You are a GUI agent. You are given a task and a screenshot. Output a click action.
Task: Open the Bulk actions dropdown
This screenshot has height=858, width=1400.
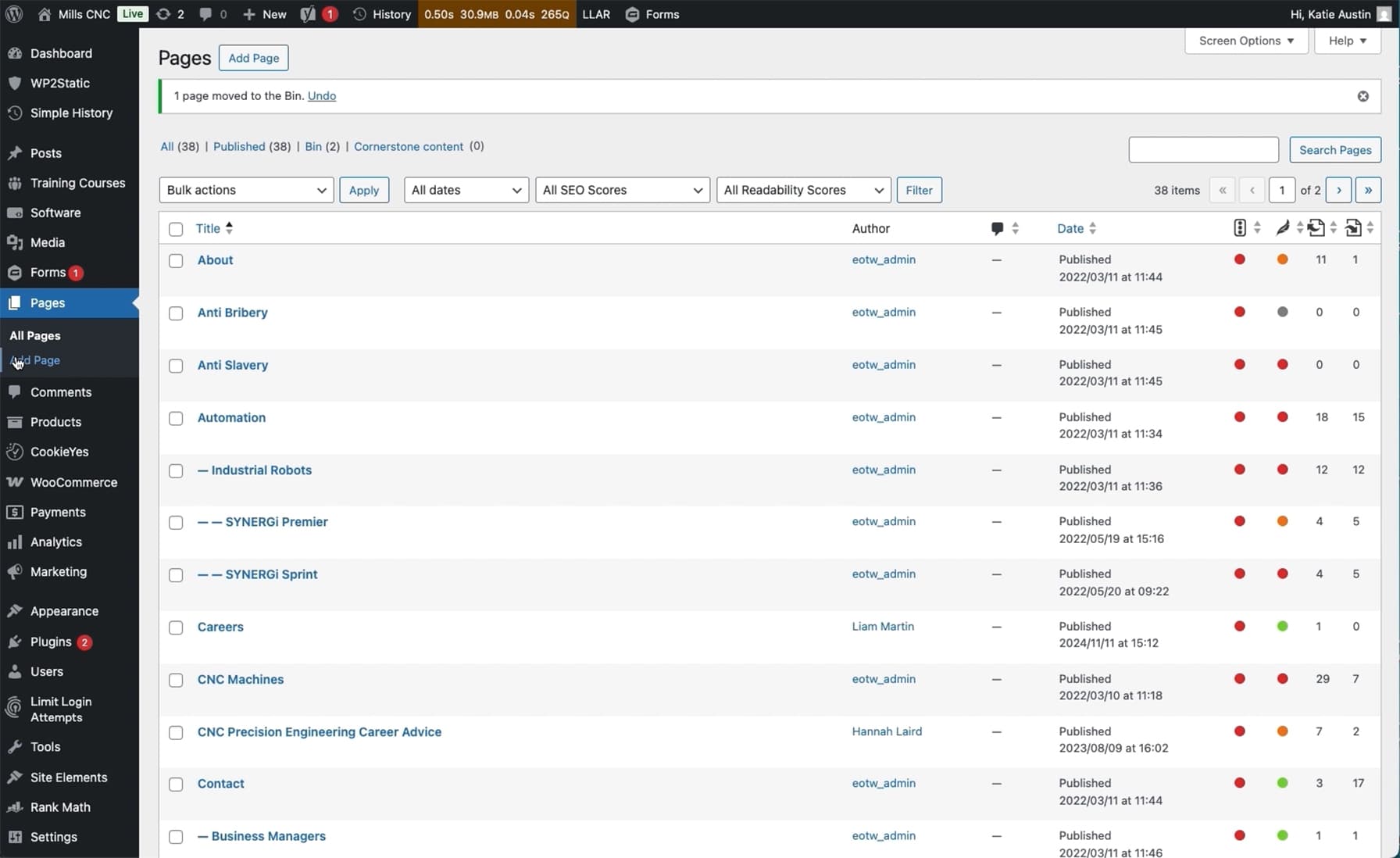coord(246,190)
